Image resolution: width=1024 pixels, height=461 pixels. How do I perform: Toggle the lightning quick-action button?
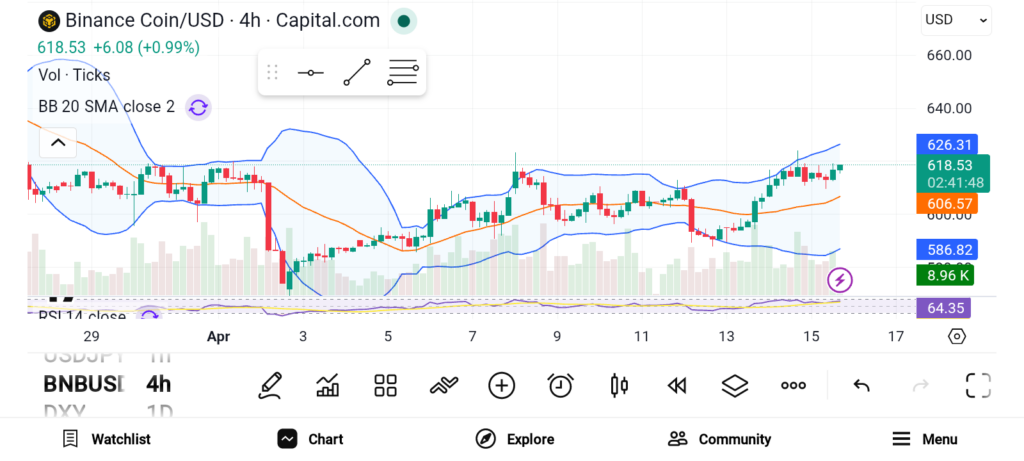pos(842,279)
